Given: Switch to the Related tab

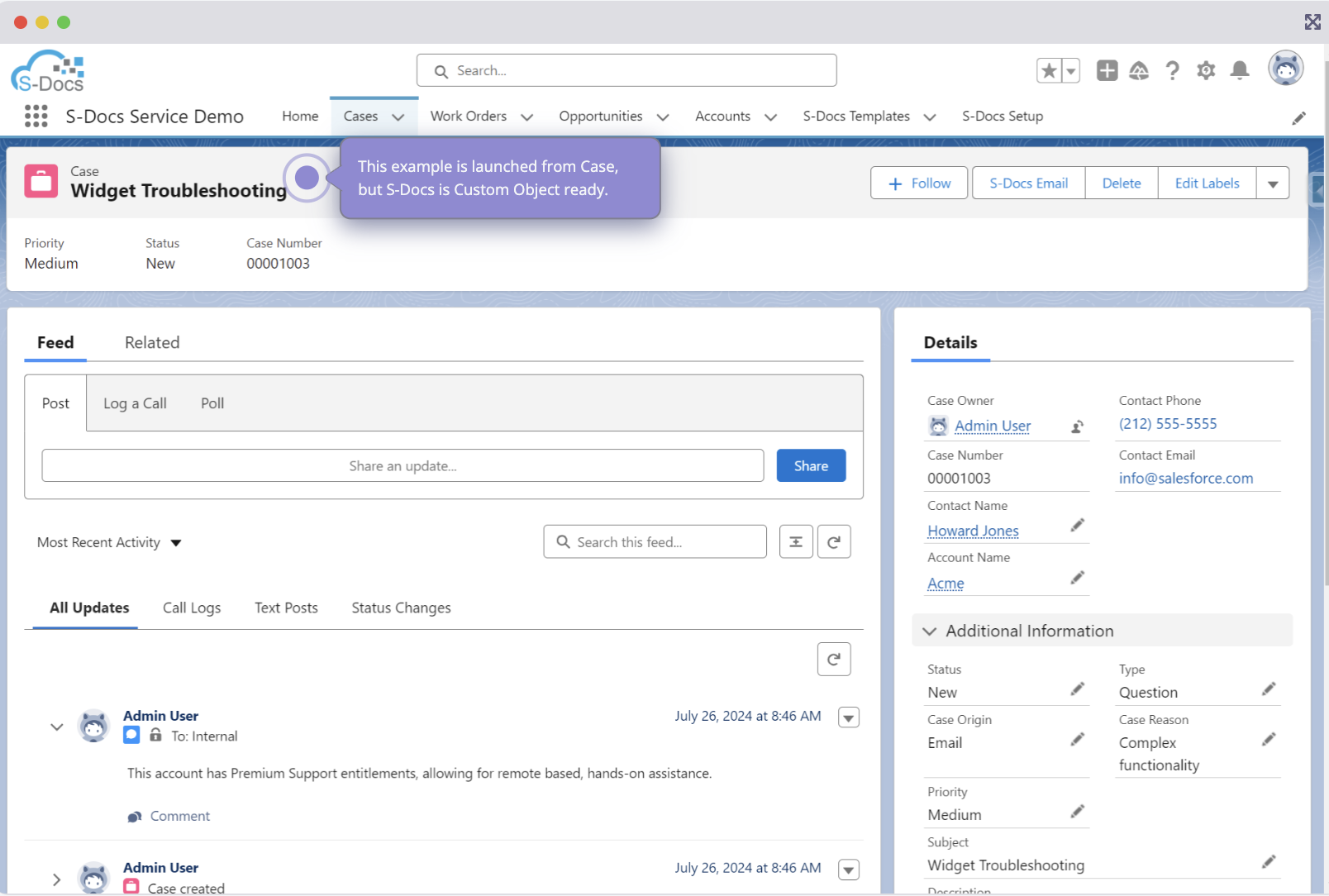Looking at the screenshot, I should [x=152, y=342].
